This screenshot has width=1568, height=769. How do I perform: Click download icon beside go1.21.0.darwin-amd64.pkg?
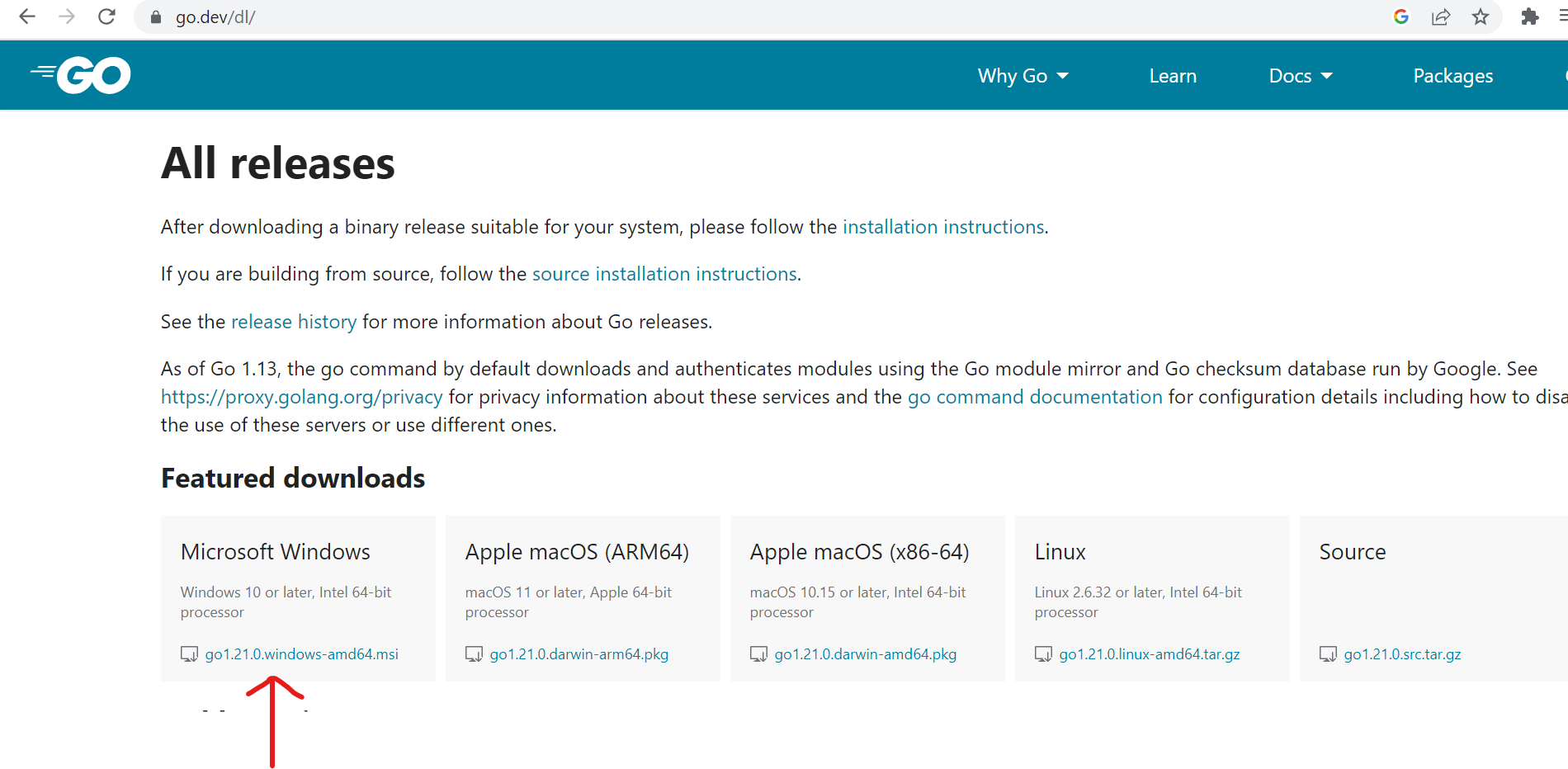click(758, 654)
